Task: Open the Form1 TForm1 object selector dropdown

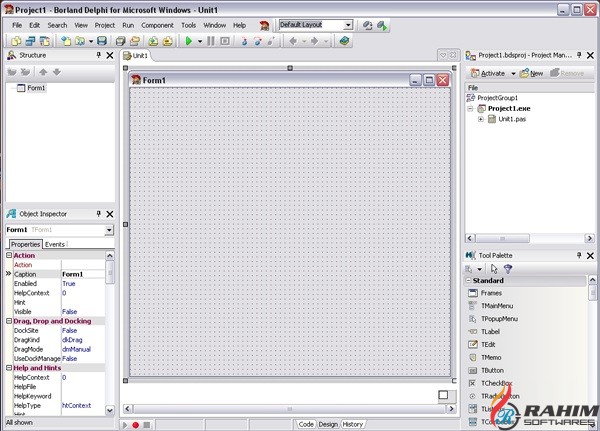Action: [x=109, y=230]
